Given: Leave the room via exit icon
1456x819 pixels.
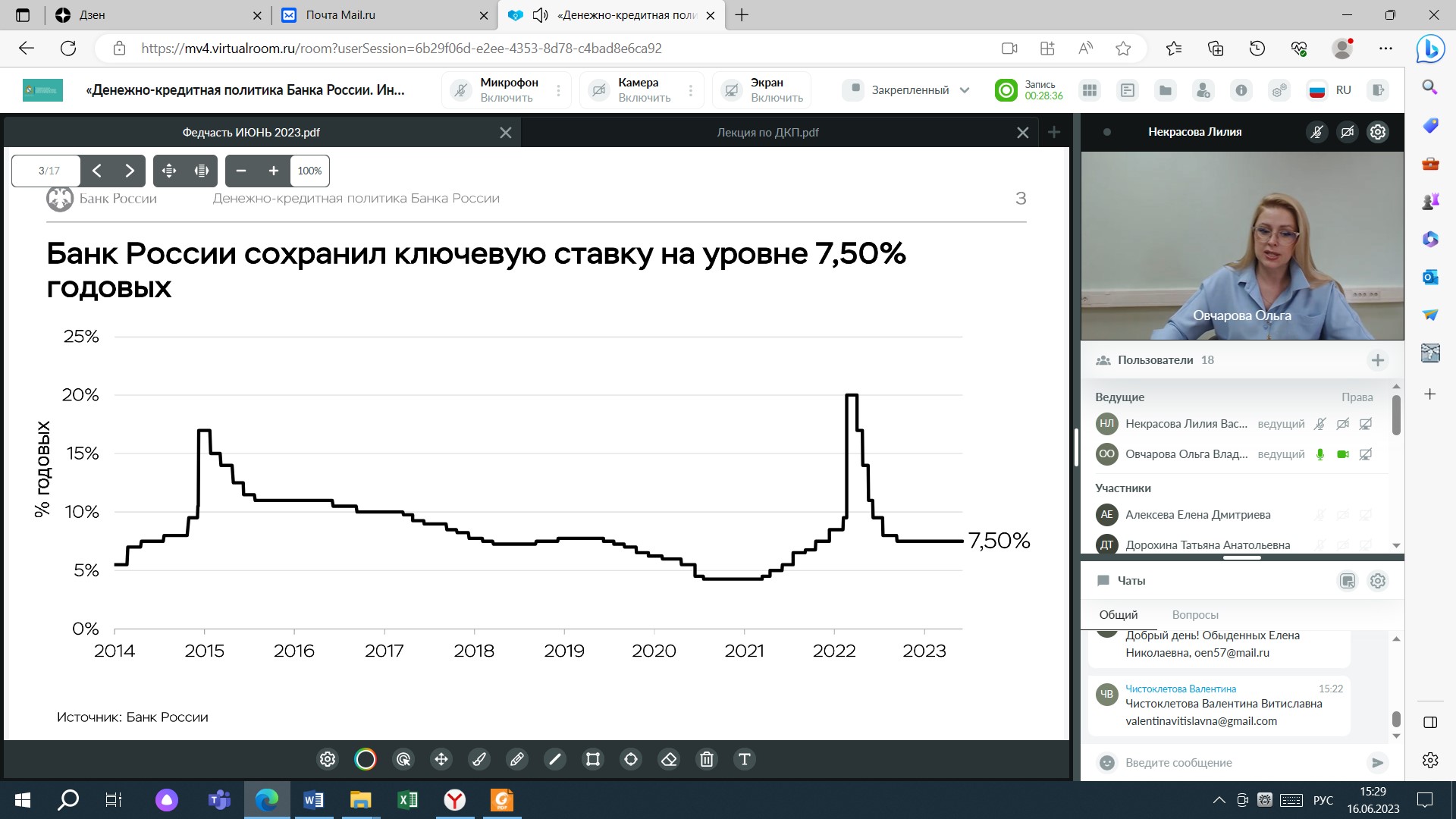Looking at the screenshot, I should point(1378,90).
